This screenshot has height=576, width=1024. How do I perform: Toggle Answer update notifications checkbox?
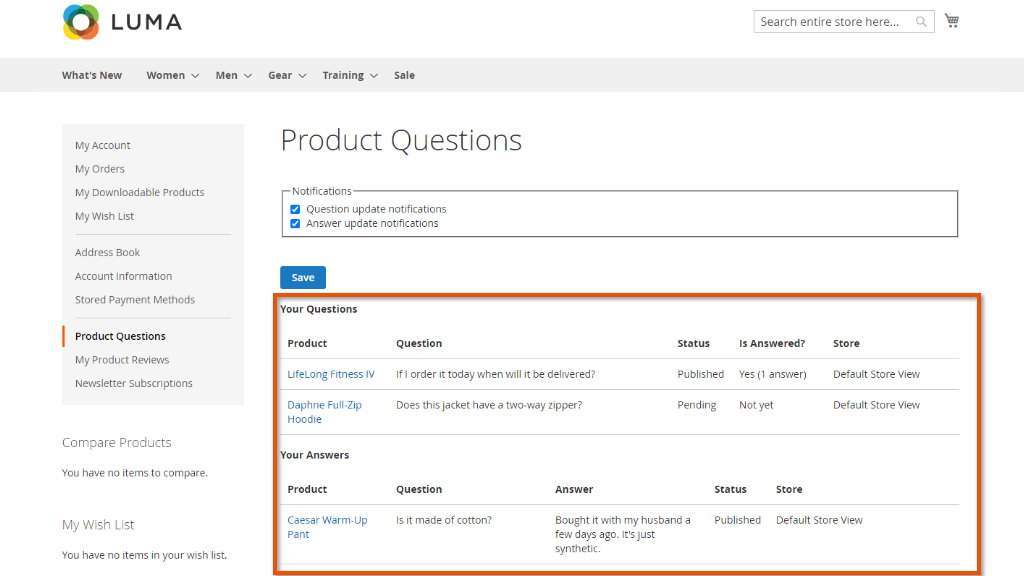[x=295, y=223]
